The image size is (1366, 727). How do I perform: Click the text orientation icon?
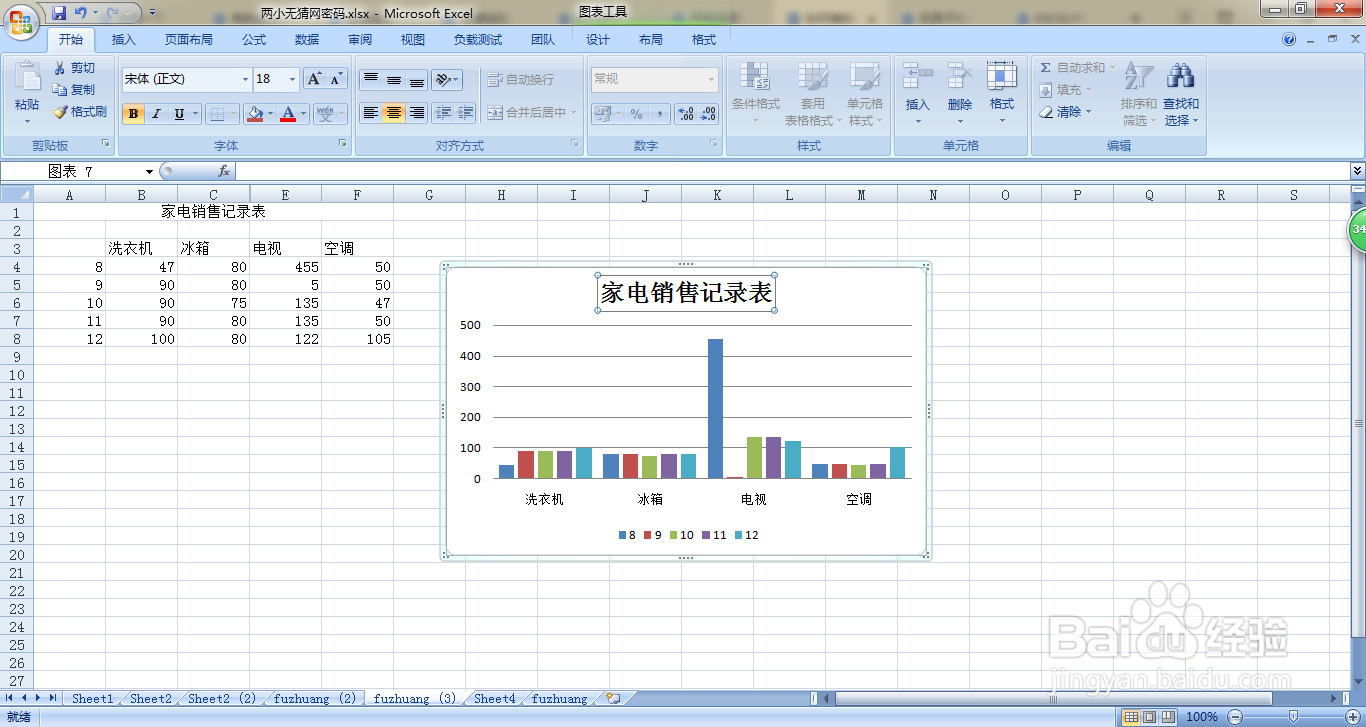(x=443, y=79)
